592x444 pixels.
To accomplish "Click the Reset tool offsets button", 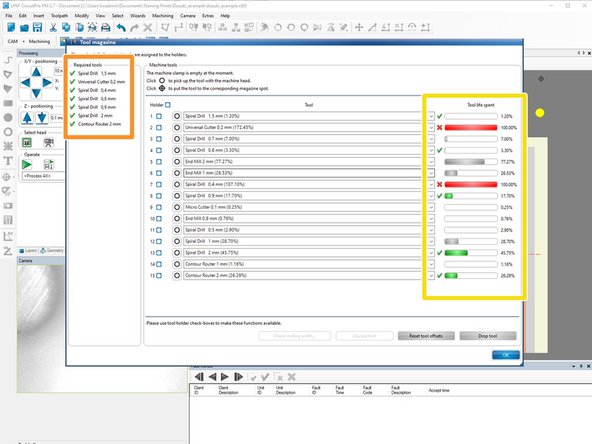I will 426,336.
